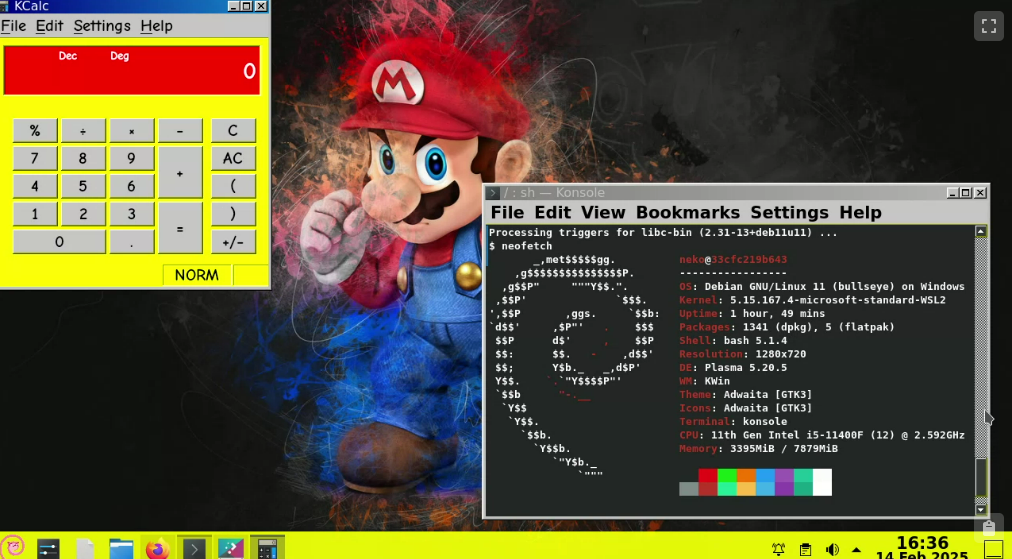Click the white color block in neofetch palette
The width and height of the screenshot is (1012, 559).
pyautogui.click(x=822, y=482)
